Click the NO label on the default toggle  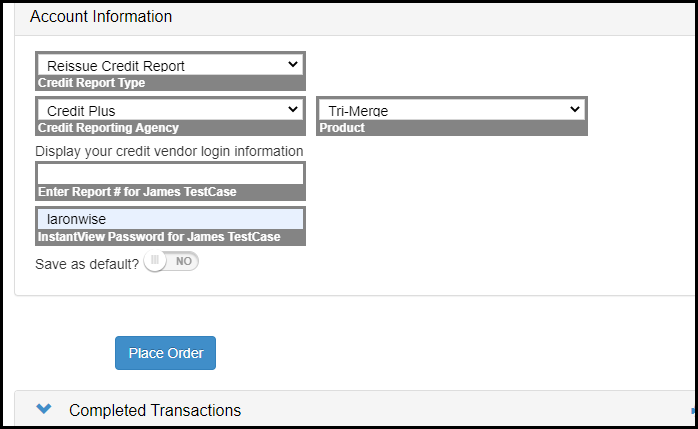pyautogui.click(x=183, y=261)
